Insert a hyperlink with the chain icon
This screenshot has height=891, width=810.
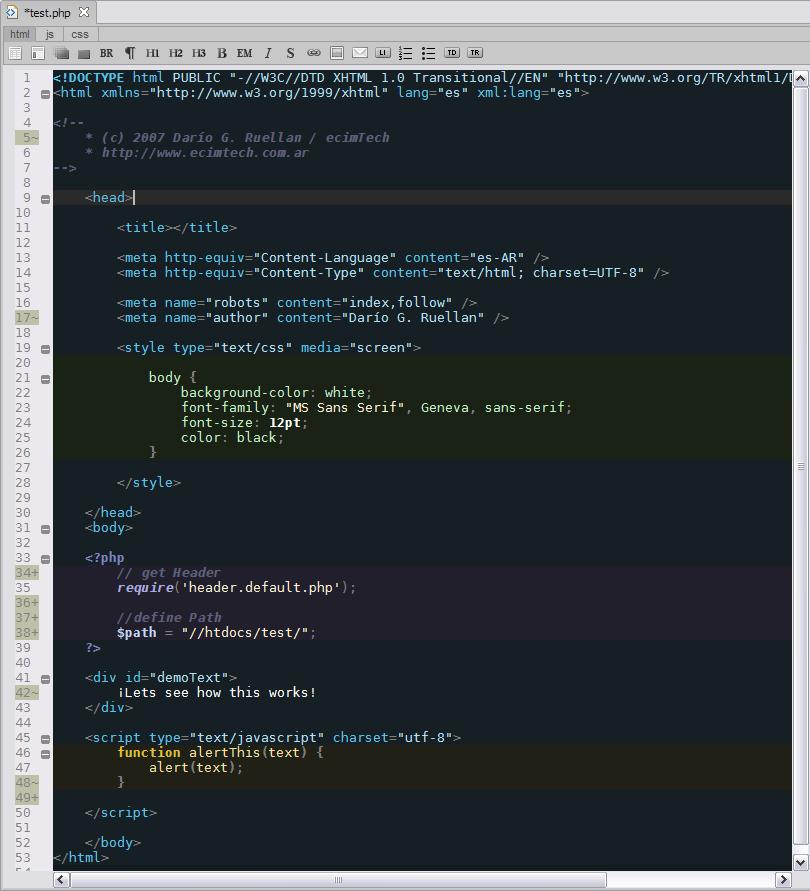click(314, 53)
